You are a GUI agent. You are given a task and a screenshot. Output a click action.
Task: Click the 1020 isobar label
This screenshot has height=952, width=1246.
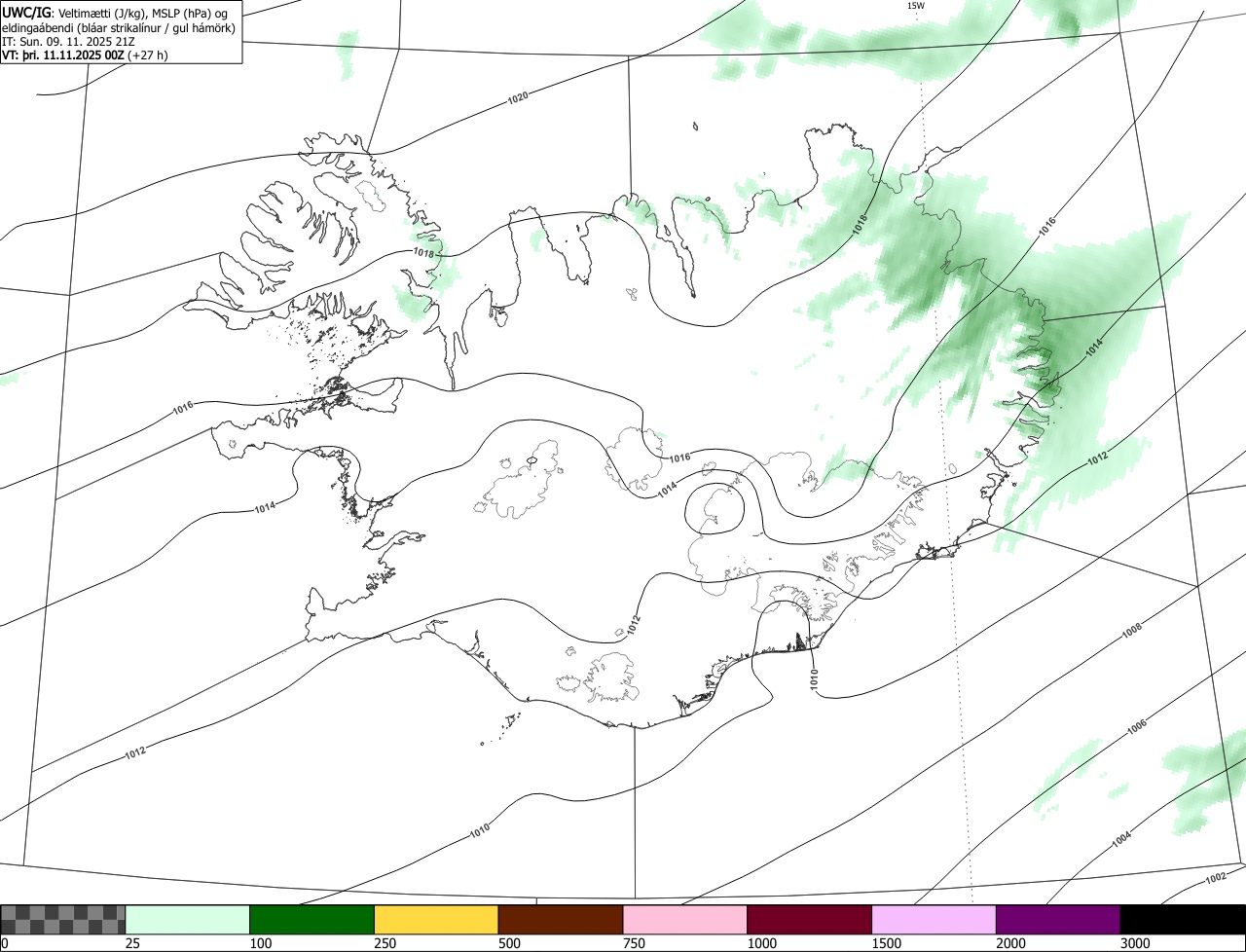tap(518, 98)
